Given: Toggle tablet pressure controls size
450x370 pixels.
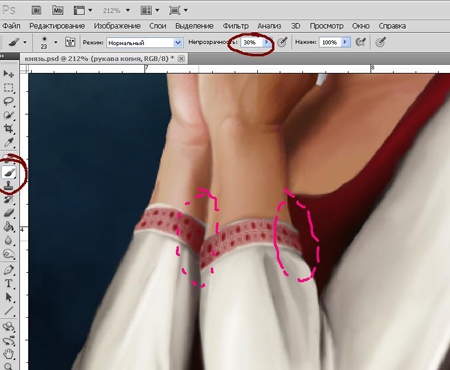Looking at the screenshot, I should click(381, 42).
